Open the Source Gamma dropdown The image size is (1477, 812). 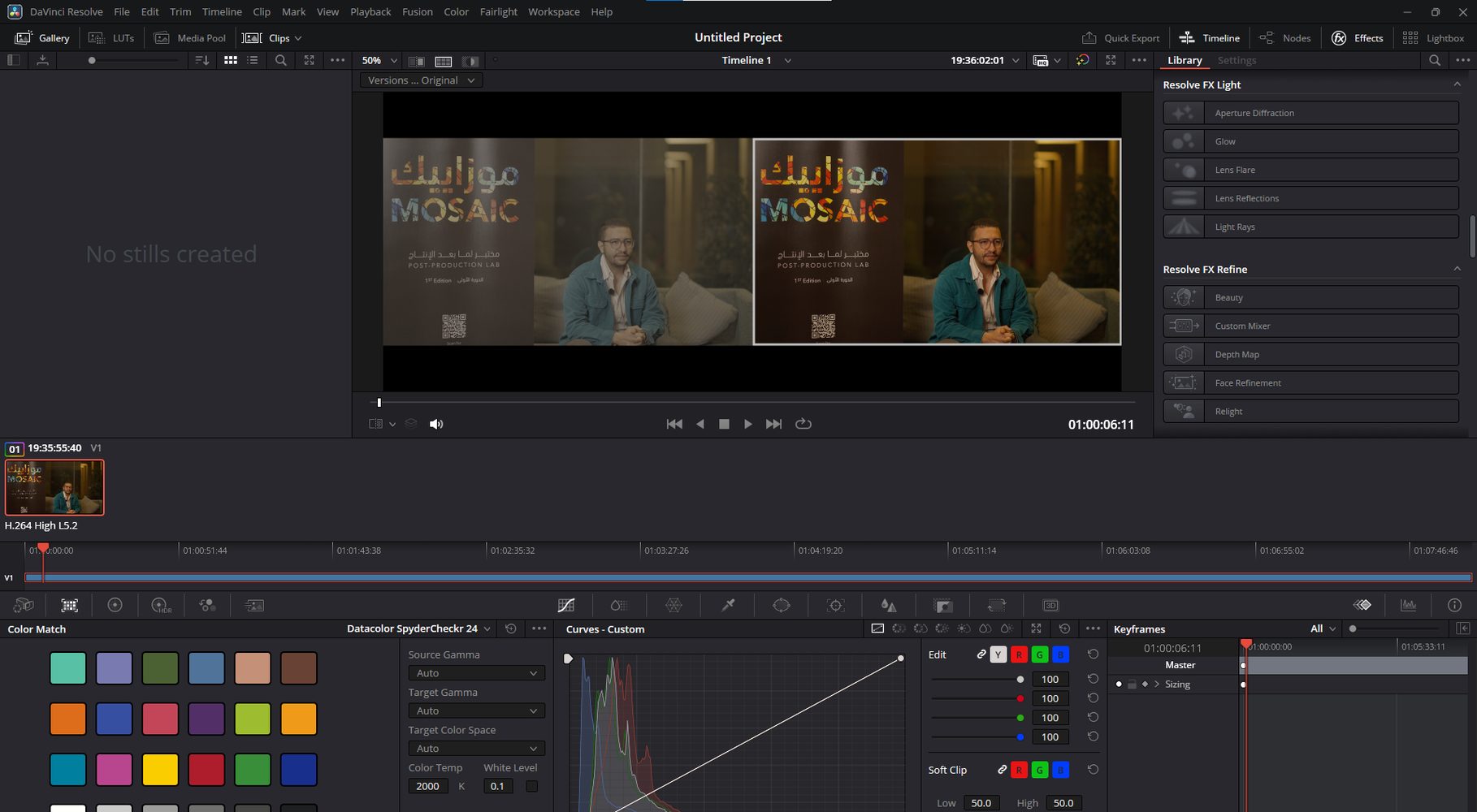(476, 673)
